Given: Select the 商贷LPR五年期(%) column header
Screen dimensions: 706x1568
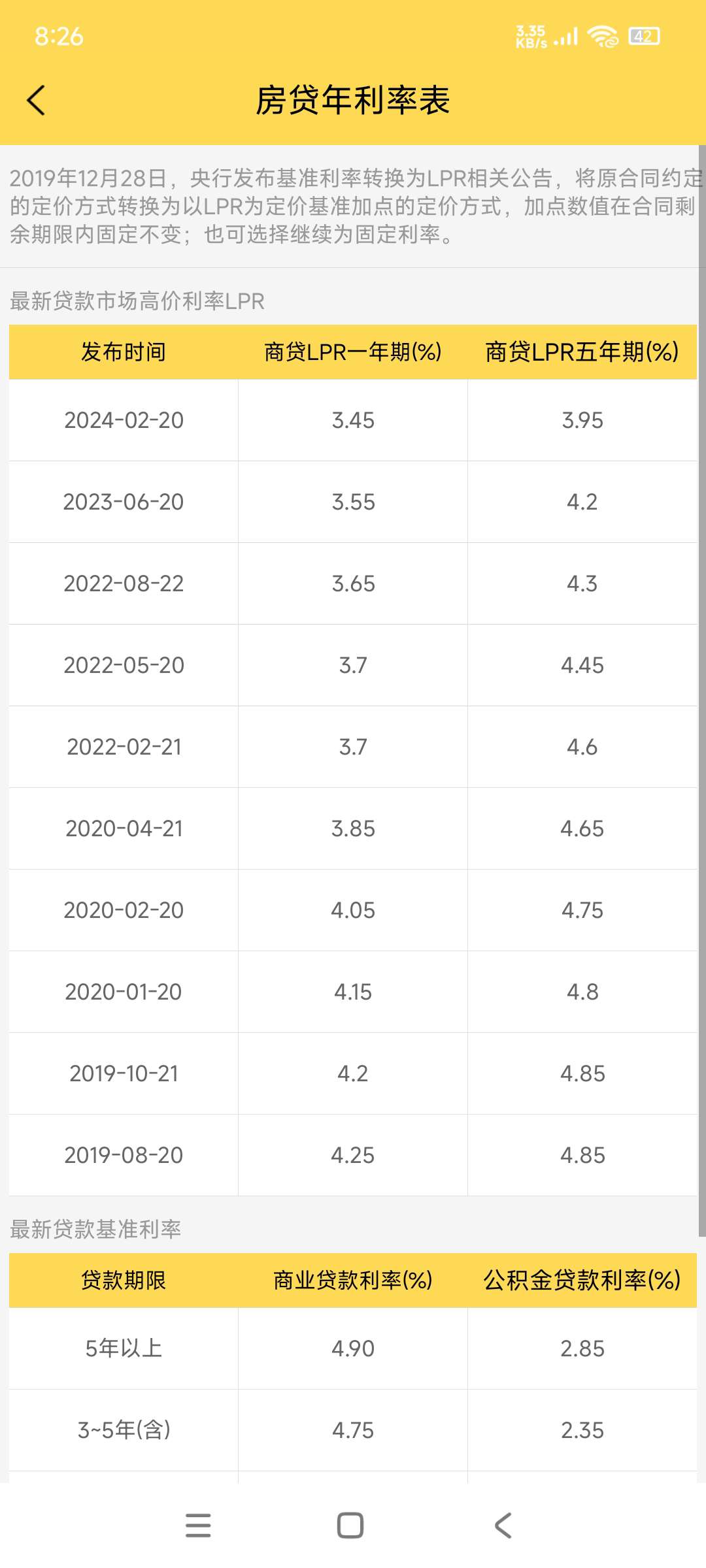Looking at the screenshot, I should pos(582,352).
